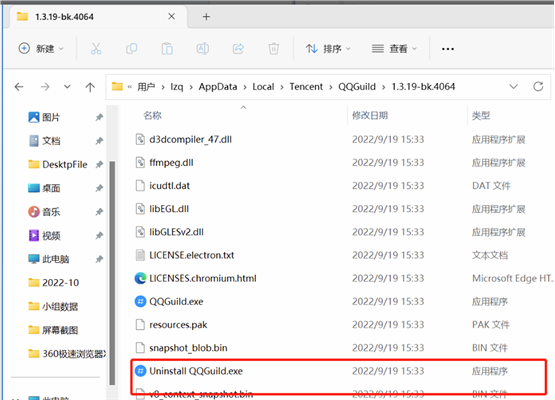
Task: Click QQGuild breadcrumb segment
Action: (357, 87)
